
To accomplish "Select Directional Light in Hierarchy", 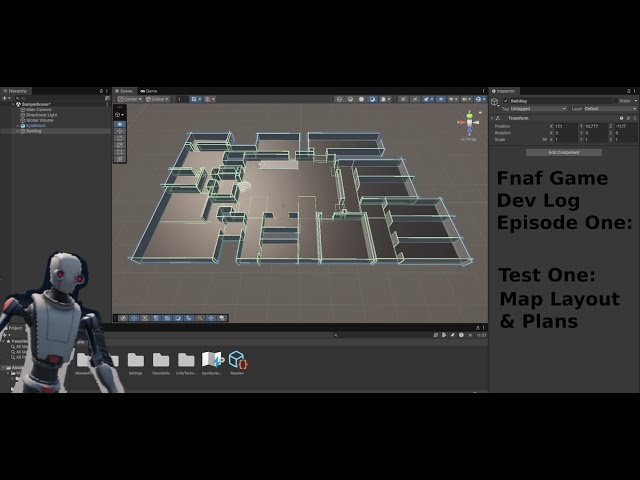I will coord(41,115).
